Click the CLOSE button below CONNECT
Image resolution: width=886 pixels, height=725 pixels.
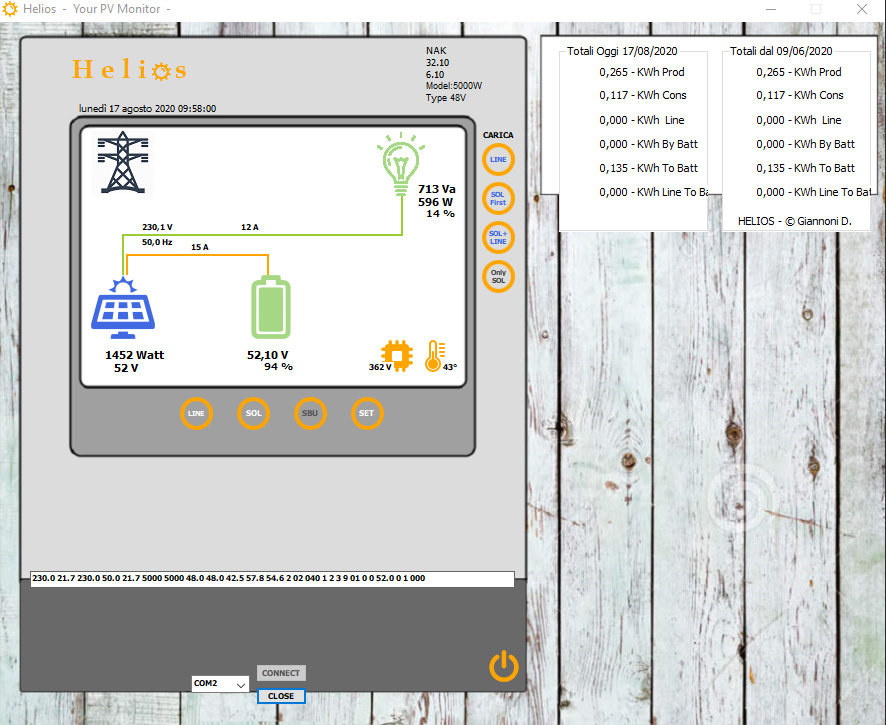[281, 696]
